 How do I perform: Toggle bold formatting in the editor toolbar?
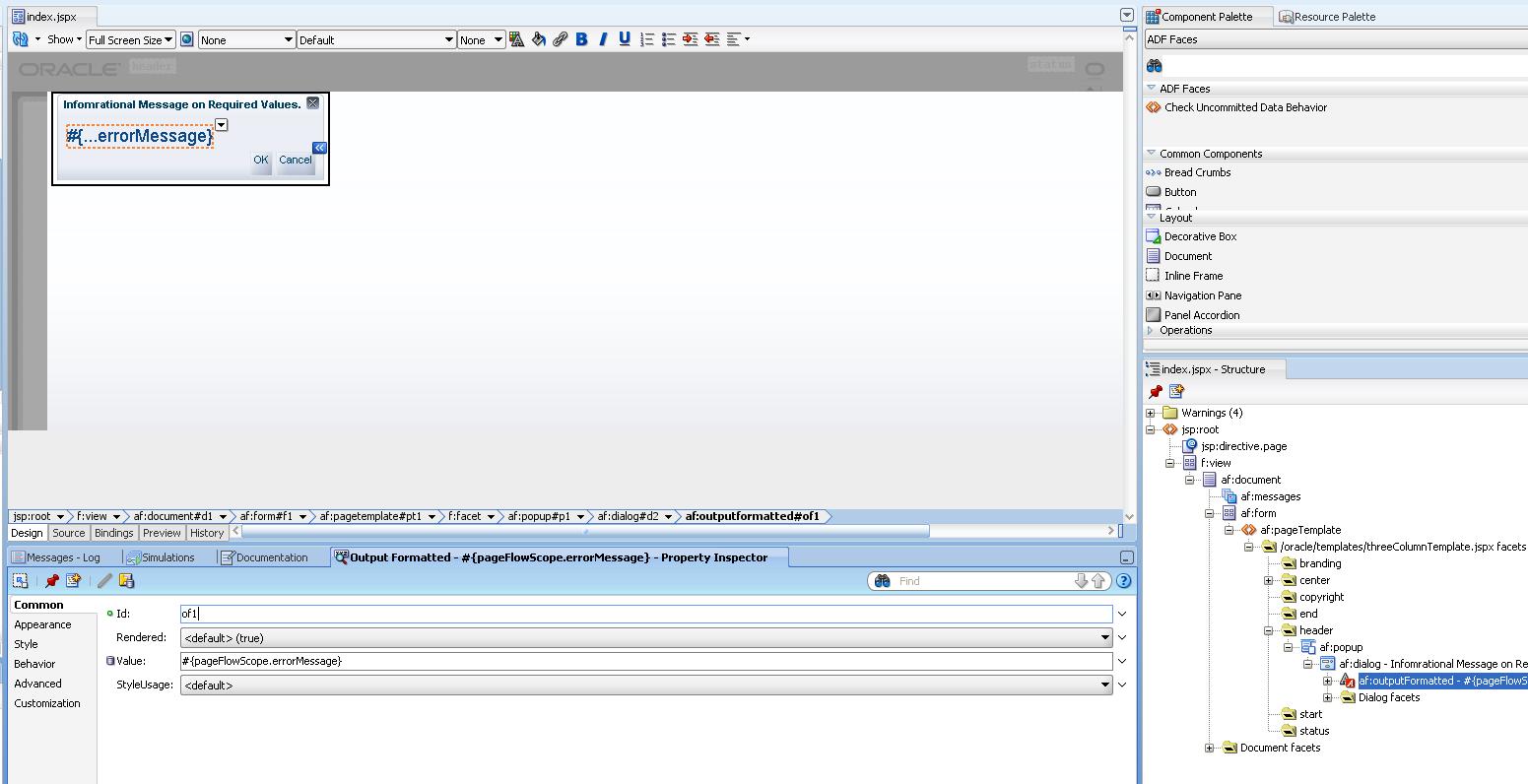581,39
